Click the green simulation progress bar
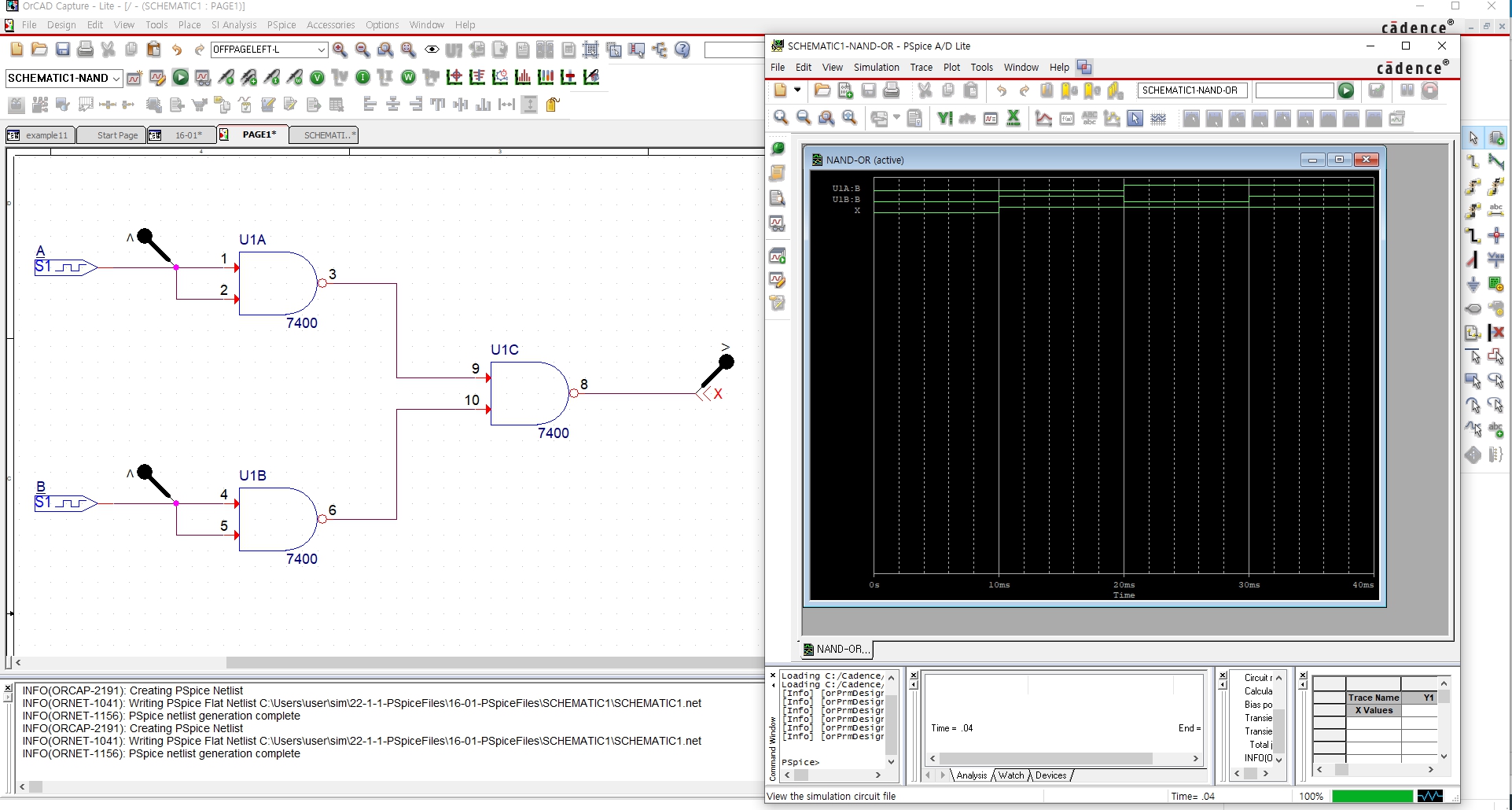The image size is (1512, 810). 1372,796
